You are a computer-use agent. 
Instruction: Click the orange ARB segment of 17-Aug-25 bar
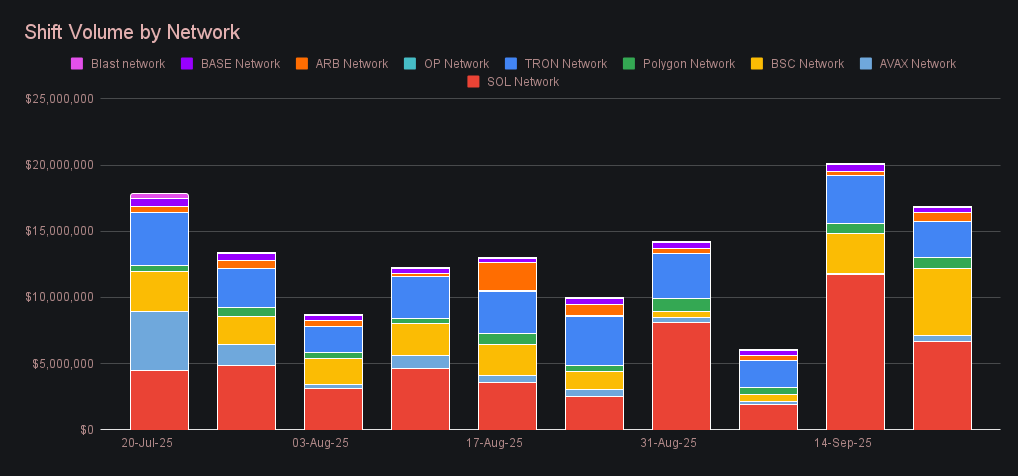[507, 276]
